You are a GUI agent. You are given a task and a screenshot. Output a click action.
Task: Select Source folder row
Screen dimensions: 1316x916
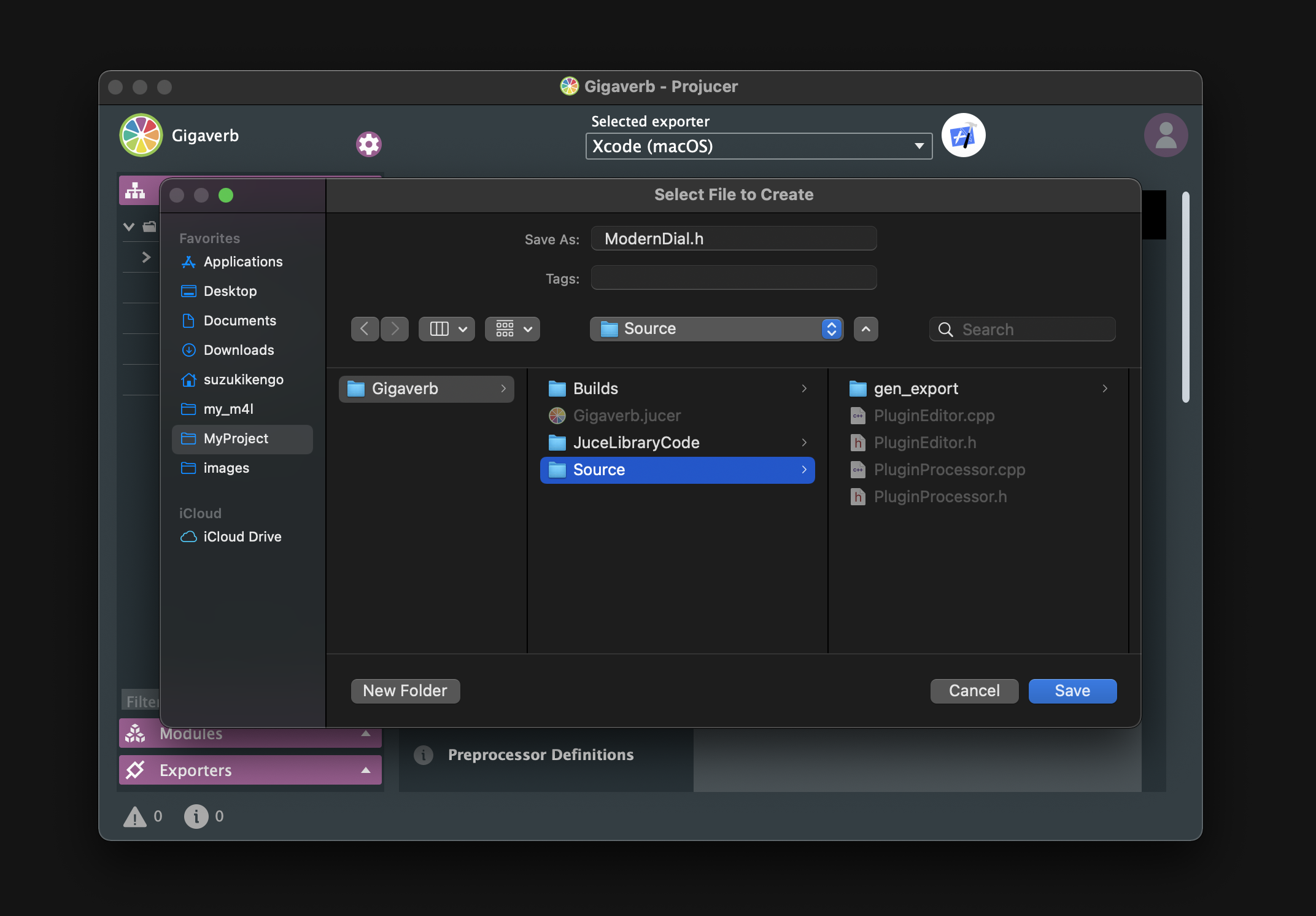tap(678, 470)
